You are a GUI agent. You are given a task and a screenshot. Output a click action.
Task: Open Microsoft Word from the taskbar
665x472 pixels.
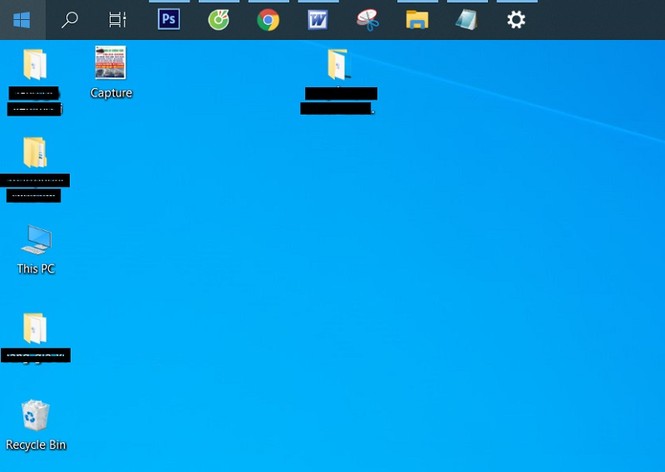(318, 20)
